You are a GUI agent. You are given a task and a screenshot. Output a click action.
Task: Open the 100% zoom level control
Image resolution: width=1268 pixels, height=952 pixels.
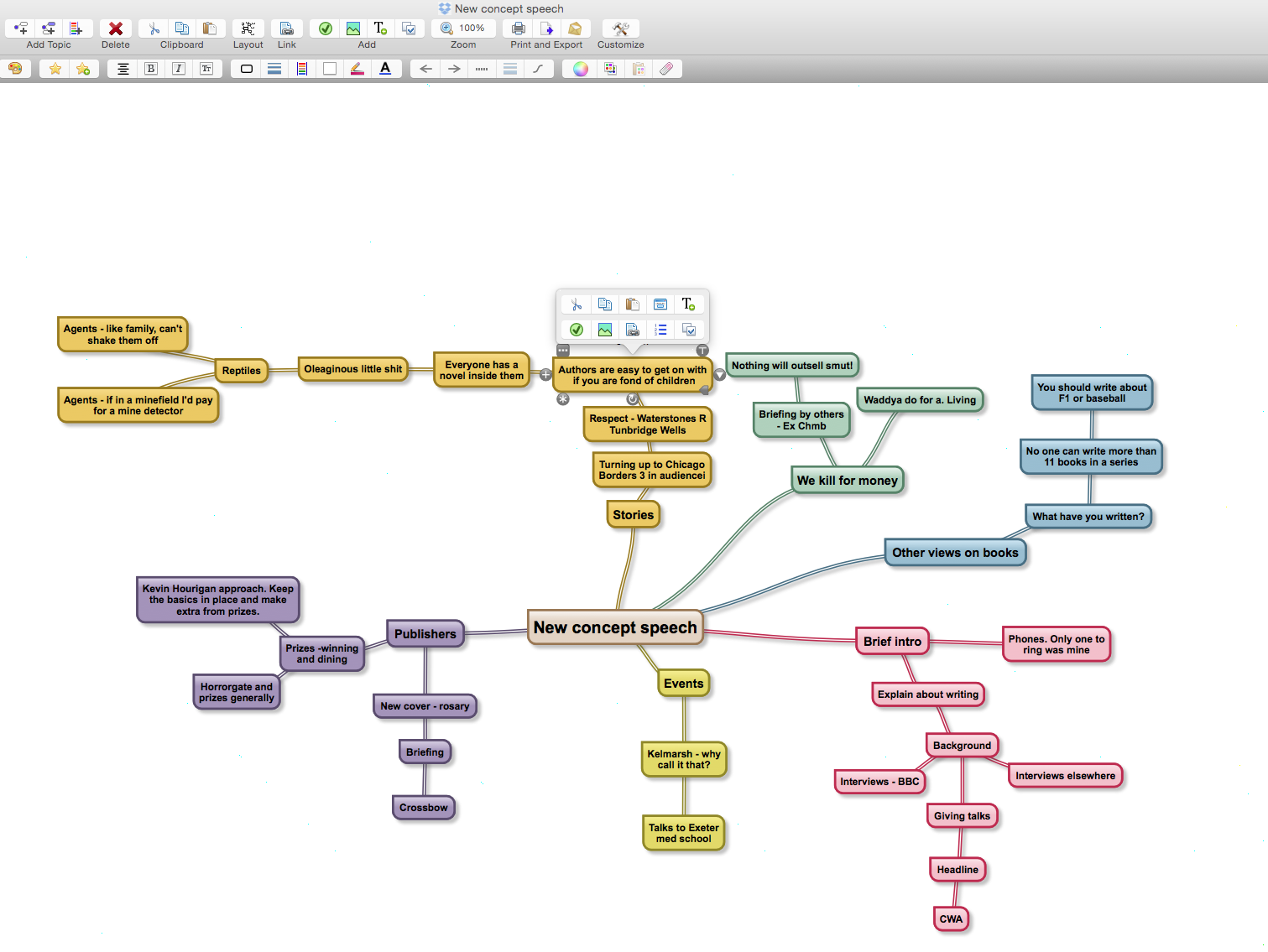click(463, 29)
